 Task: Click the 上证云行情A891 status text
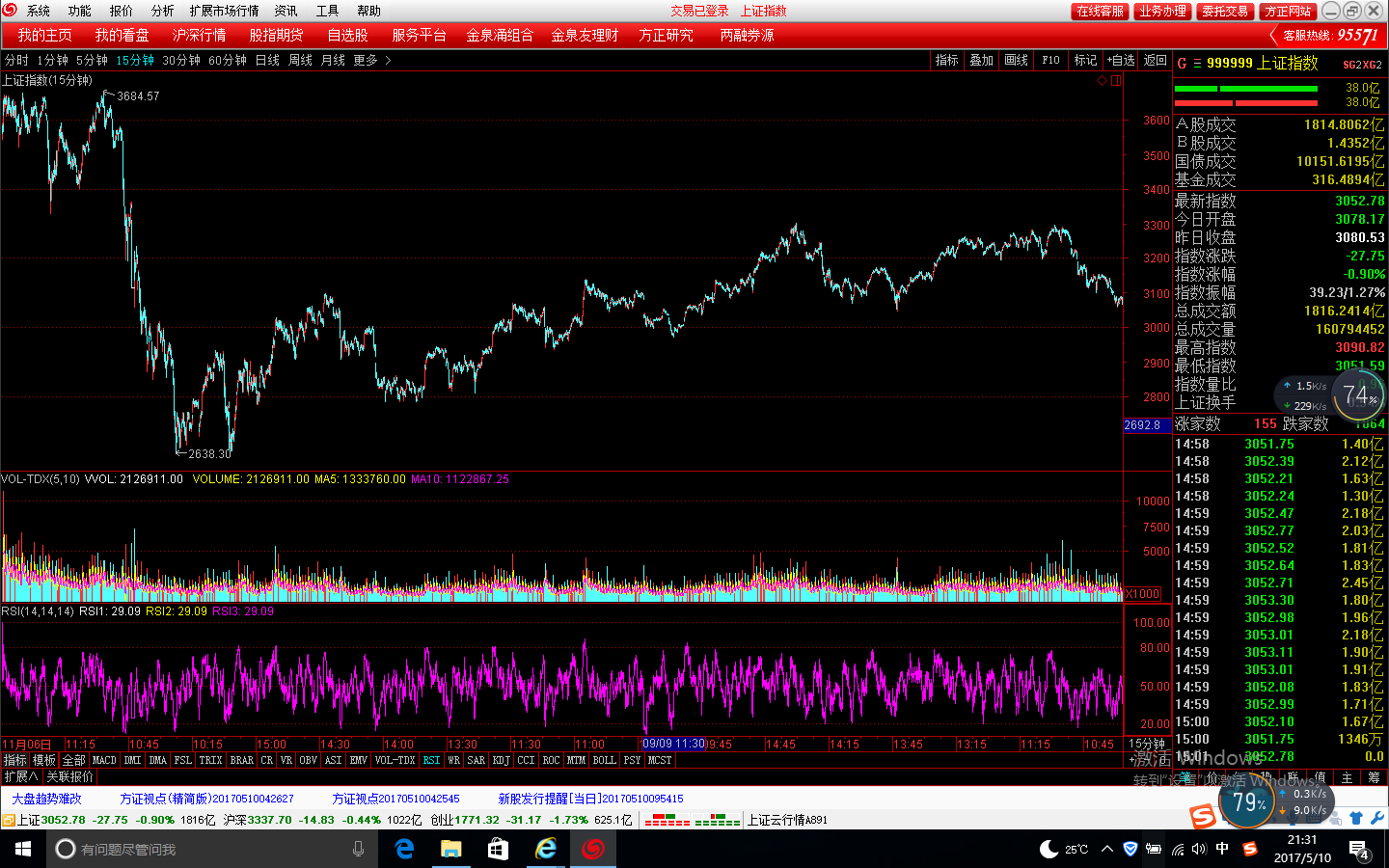[787, 820]
